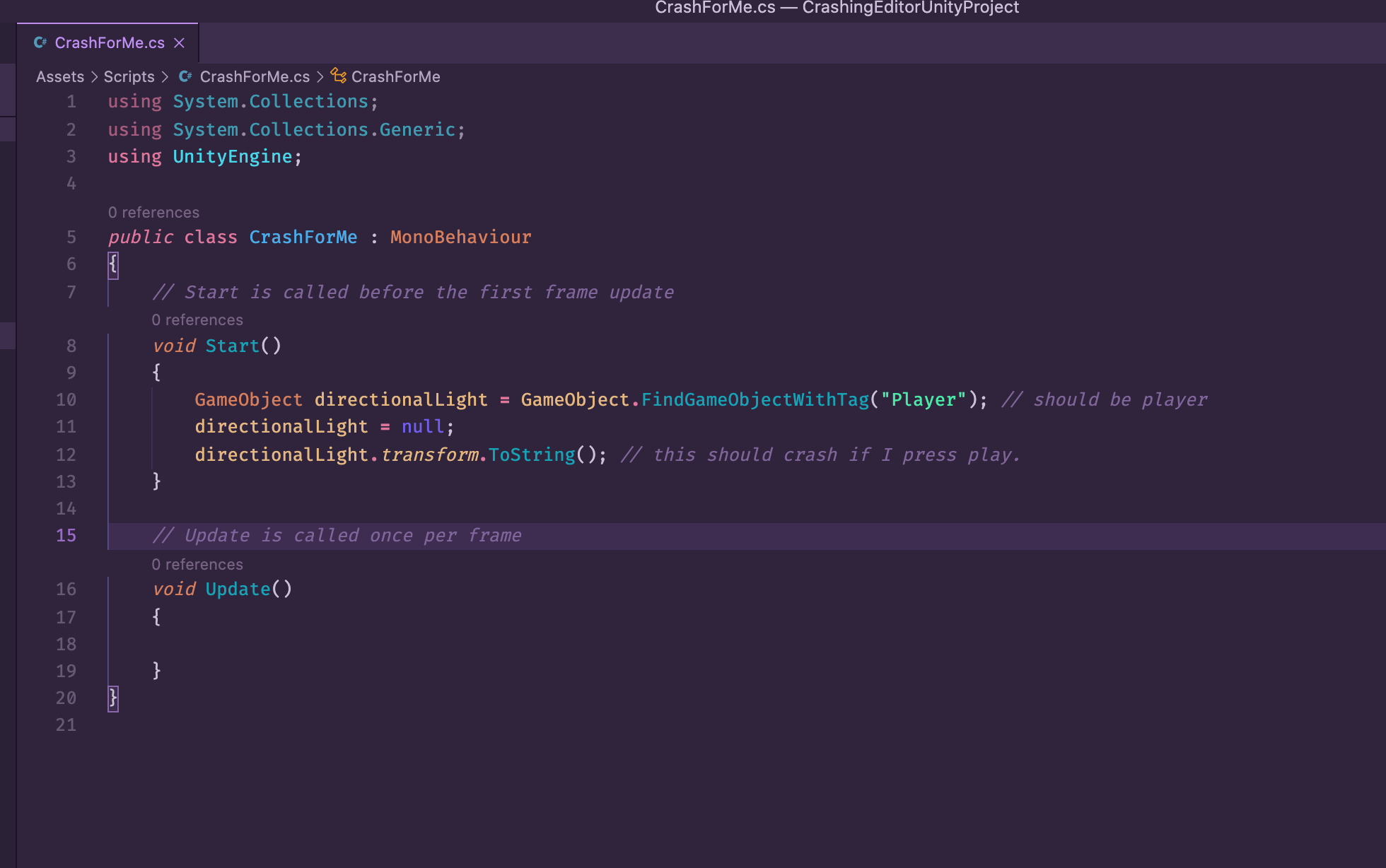Click line number 10 in the gutter
This screenshot has height=868, width=1386.
[x=66, y=400]
